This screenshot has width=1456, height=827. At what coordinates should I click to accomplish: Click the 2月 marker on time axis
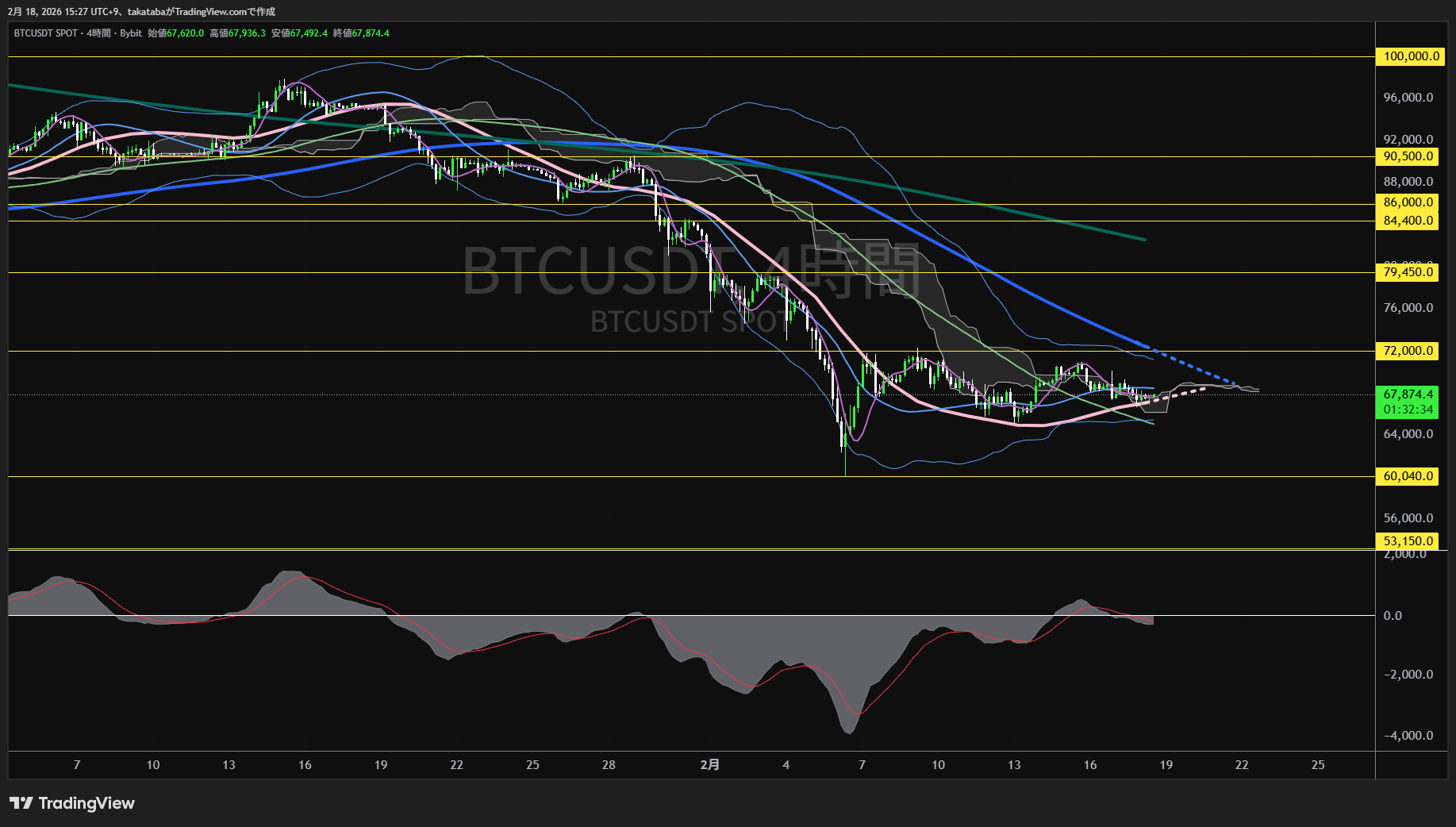710,765
